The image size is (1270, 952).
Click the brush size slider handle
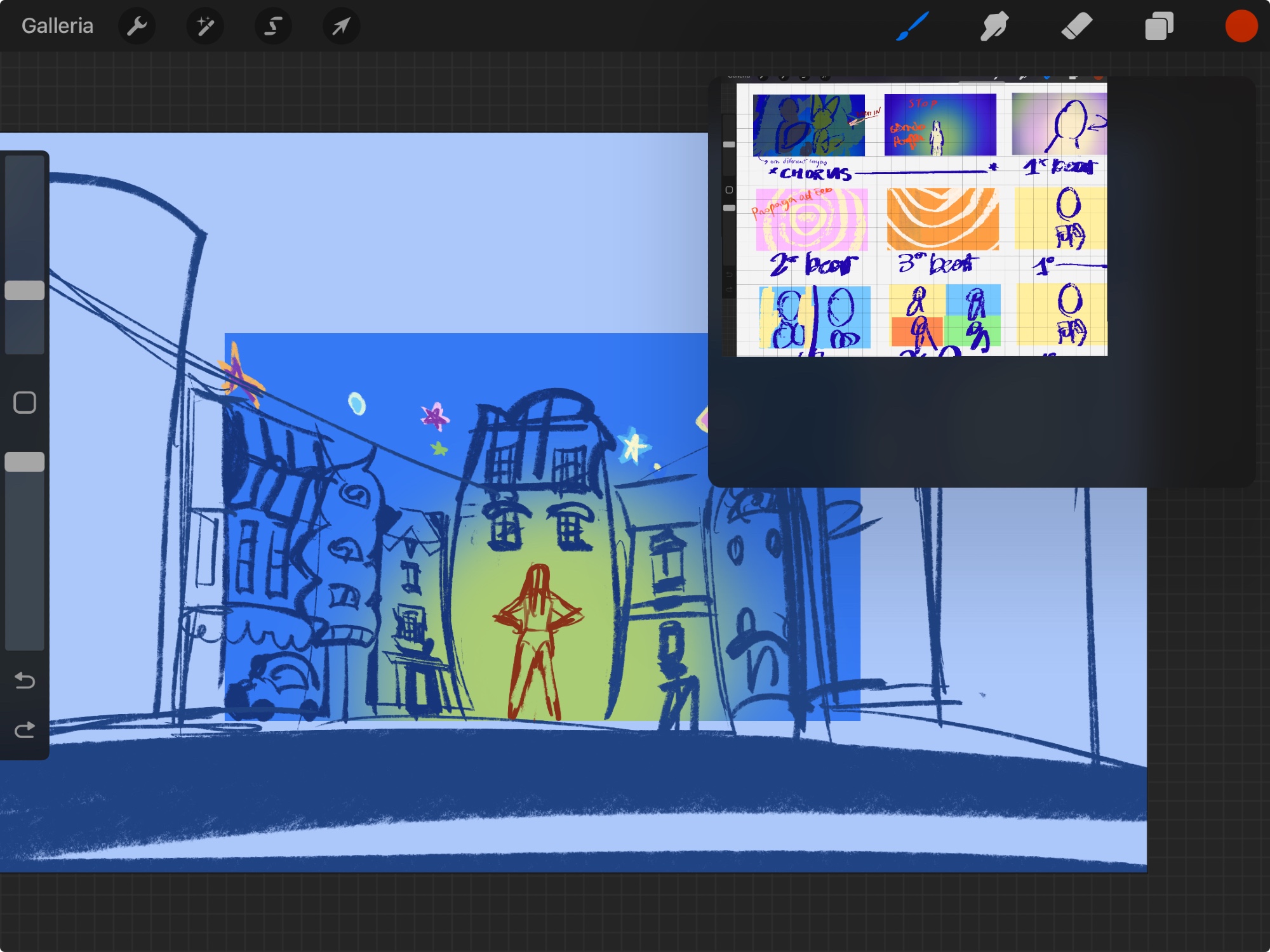25,290
